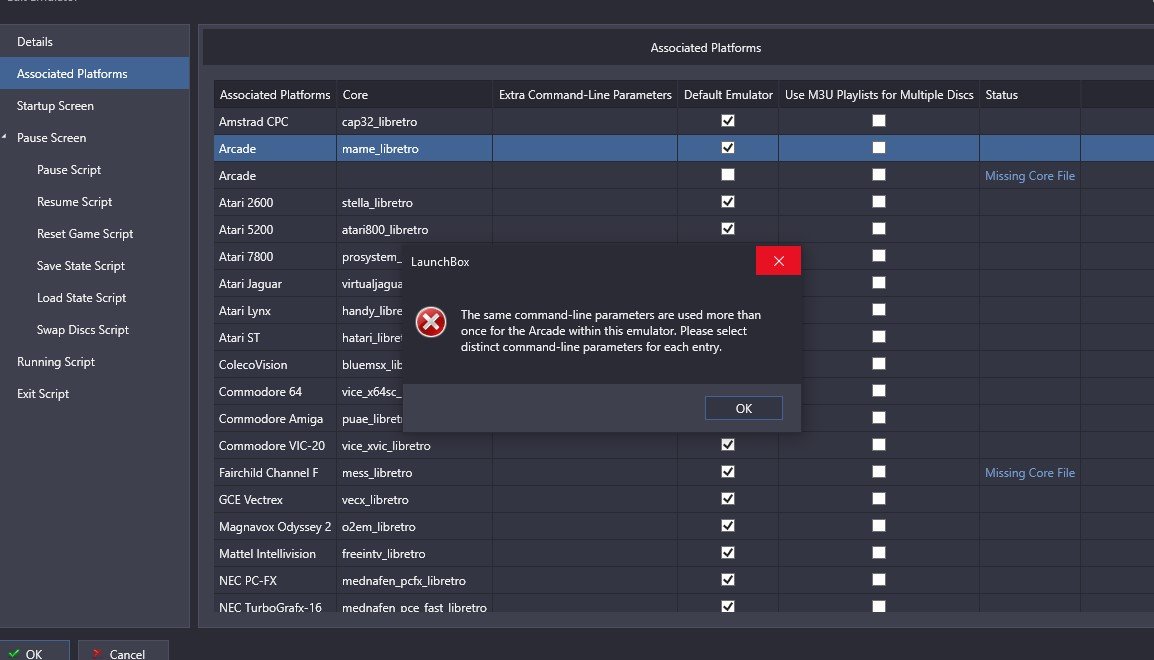Click Use M3U Playlists column header
This screenshot has height=660, width=1154.
pos(879,94)
